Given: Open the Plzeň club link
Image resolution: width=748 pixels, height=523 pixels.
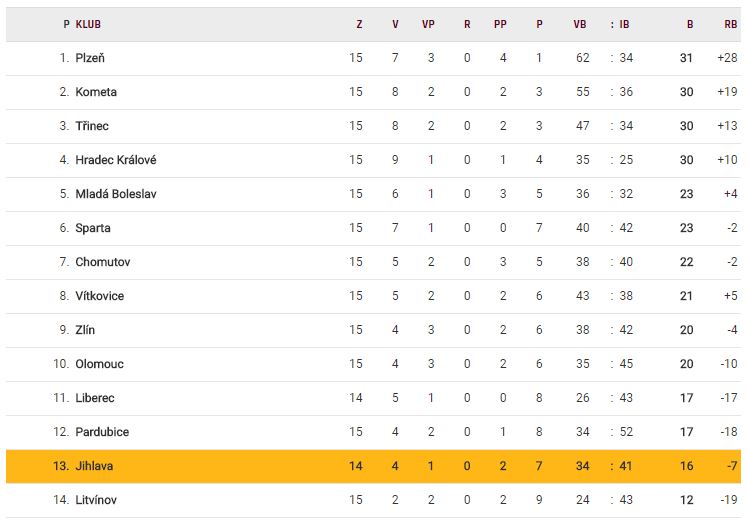Looking at the screenshot, I should pos(90,58).
